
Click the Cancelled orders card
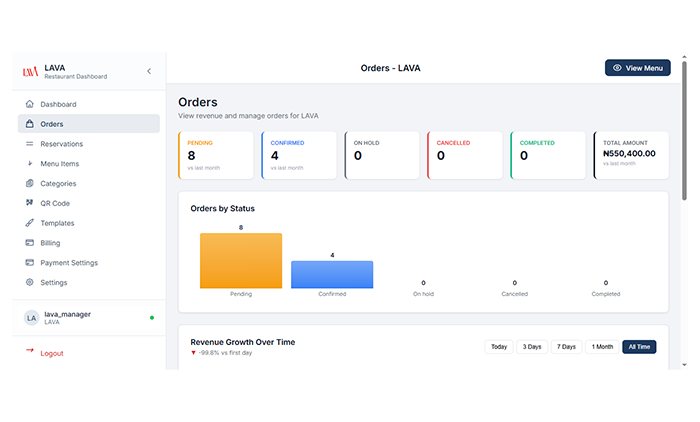point(465,155)
